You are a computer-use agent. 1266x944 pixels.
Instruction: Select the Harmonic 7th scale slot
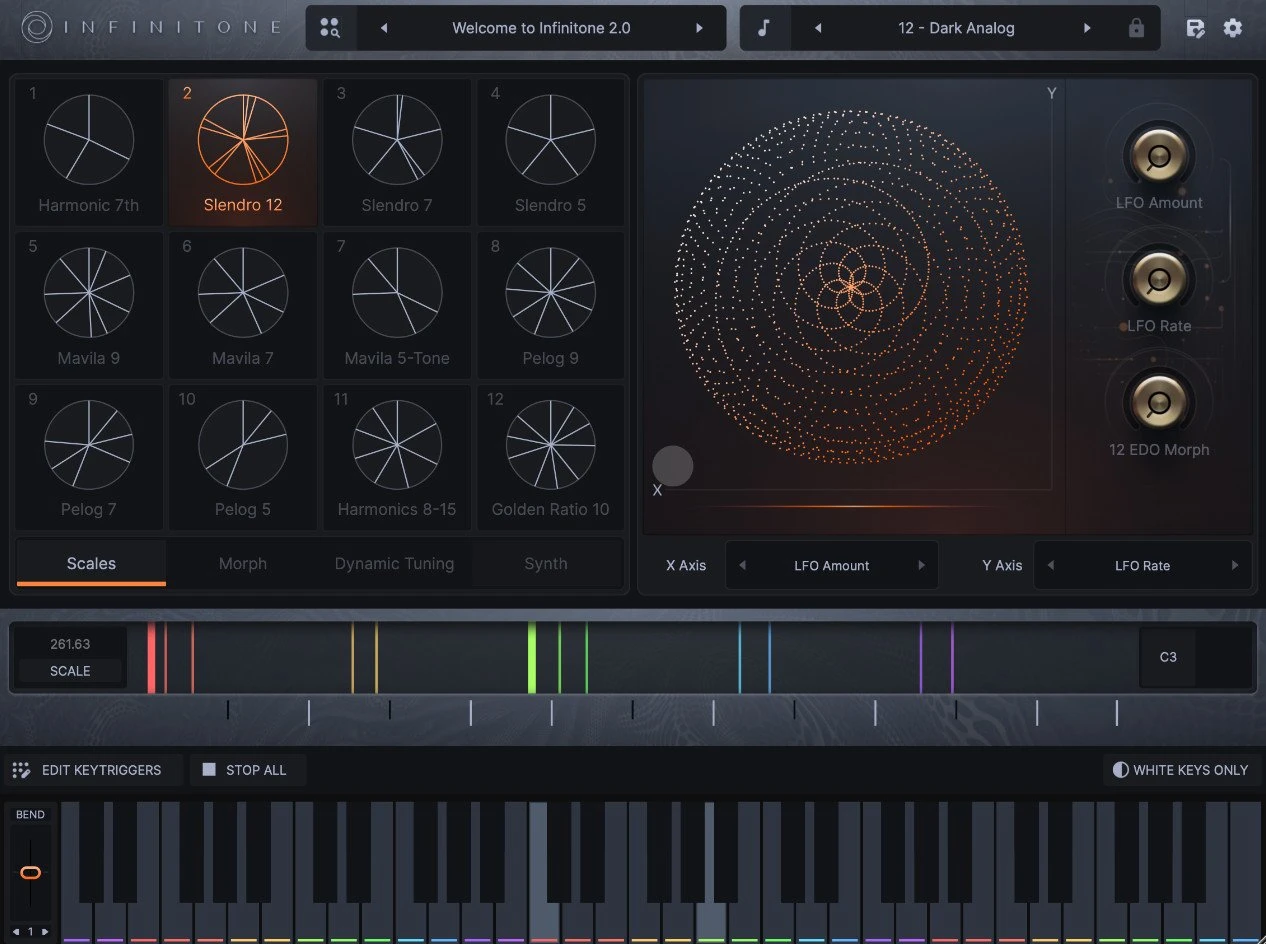point(89,152)
